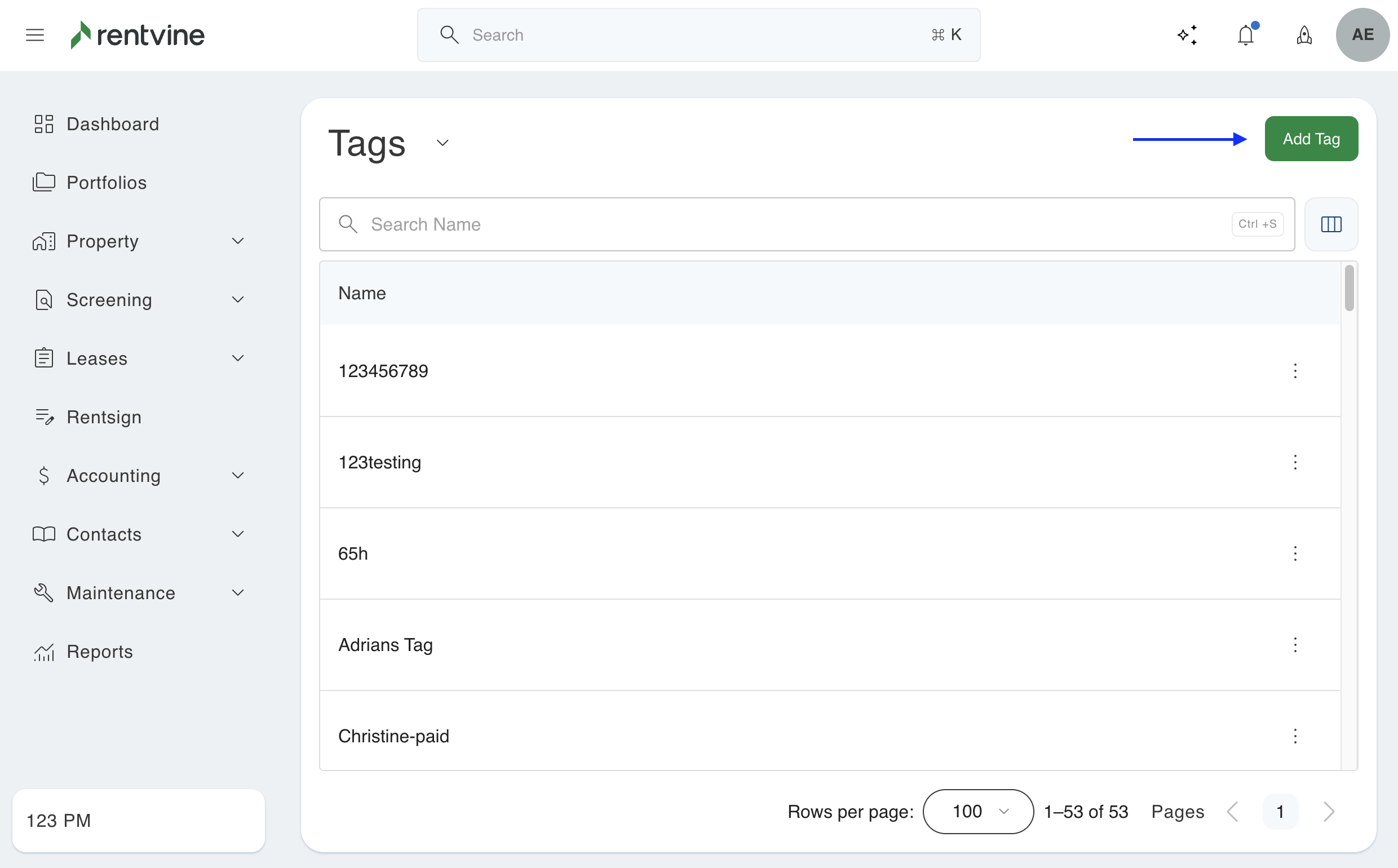Open the Tags title dropdown chevron
The height and width of the screenshot is (868, 1398).
(442, 143)
